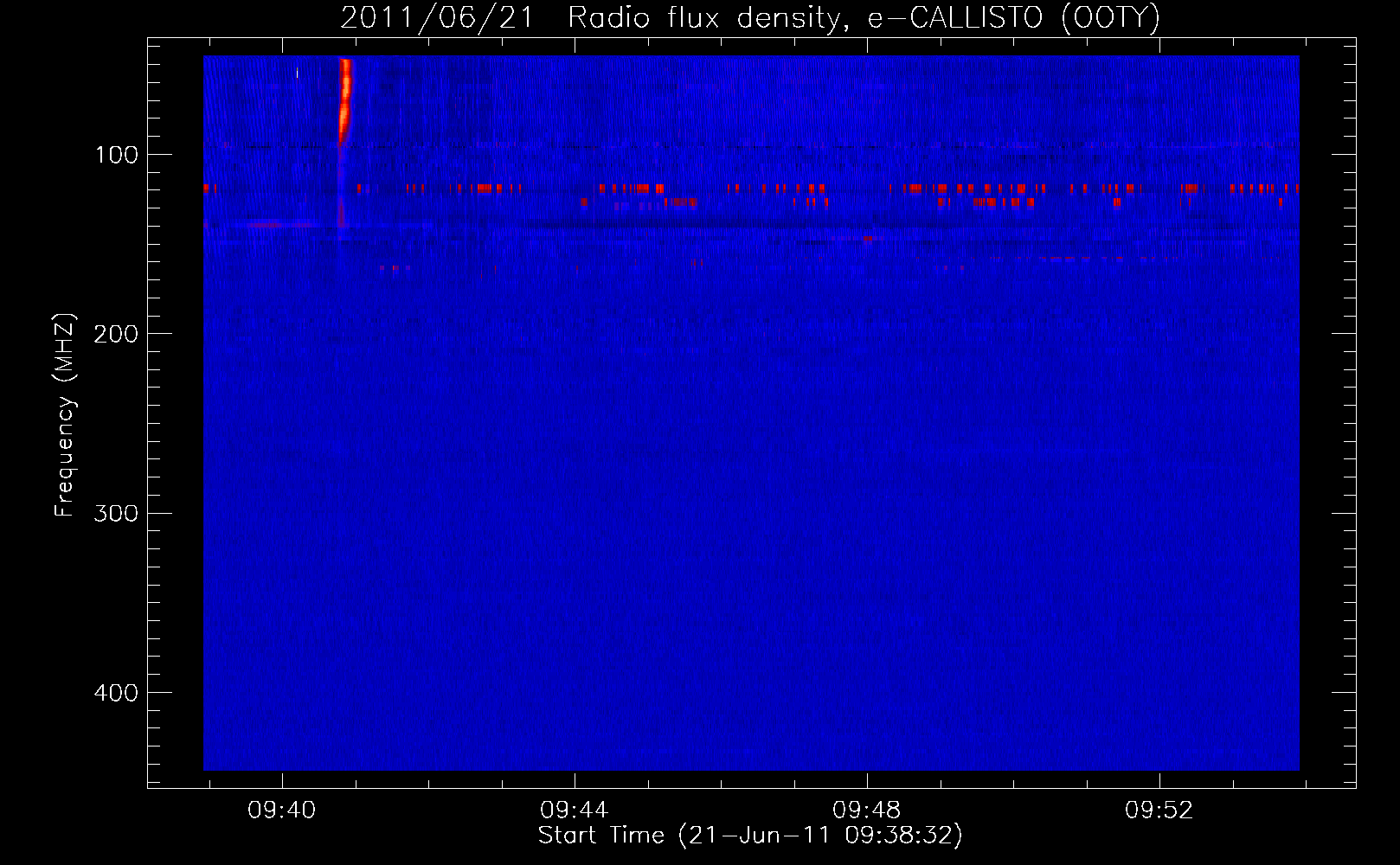Screen dimensions: 1400x865
Task: Click the bright orange radio burst streak
Action: pos(344,99)
